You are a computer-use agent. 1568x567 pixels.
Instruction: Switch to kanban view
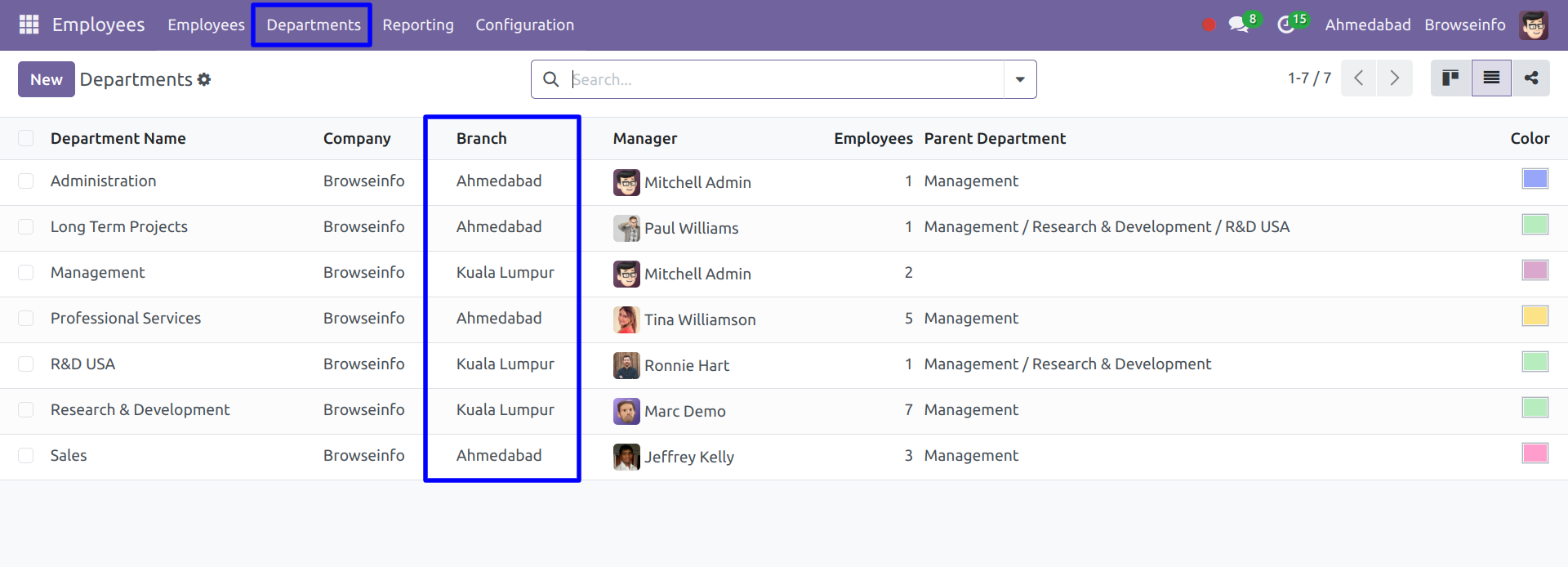[x=1450, y=78]
